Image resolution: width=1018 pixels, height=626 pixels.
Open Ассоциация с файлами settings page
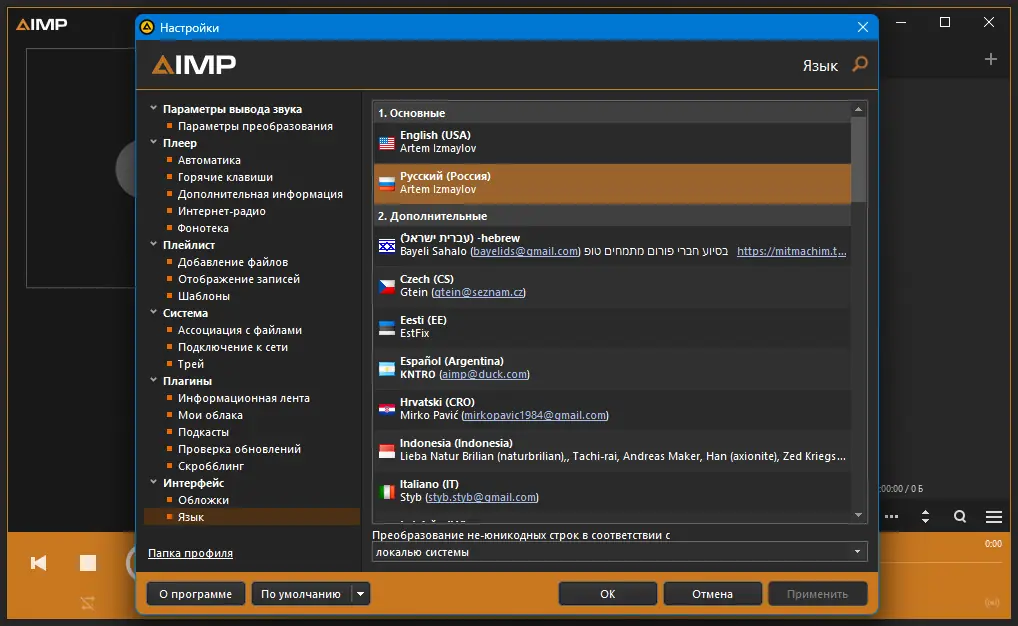[240, 330]
